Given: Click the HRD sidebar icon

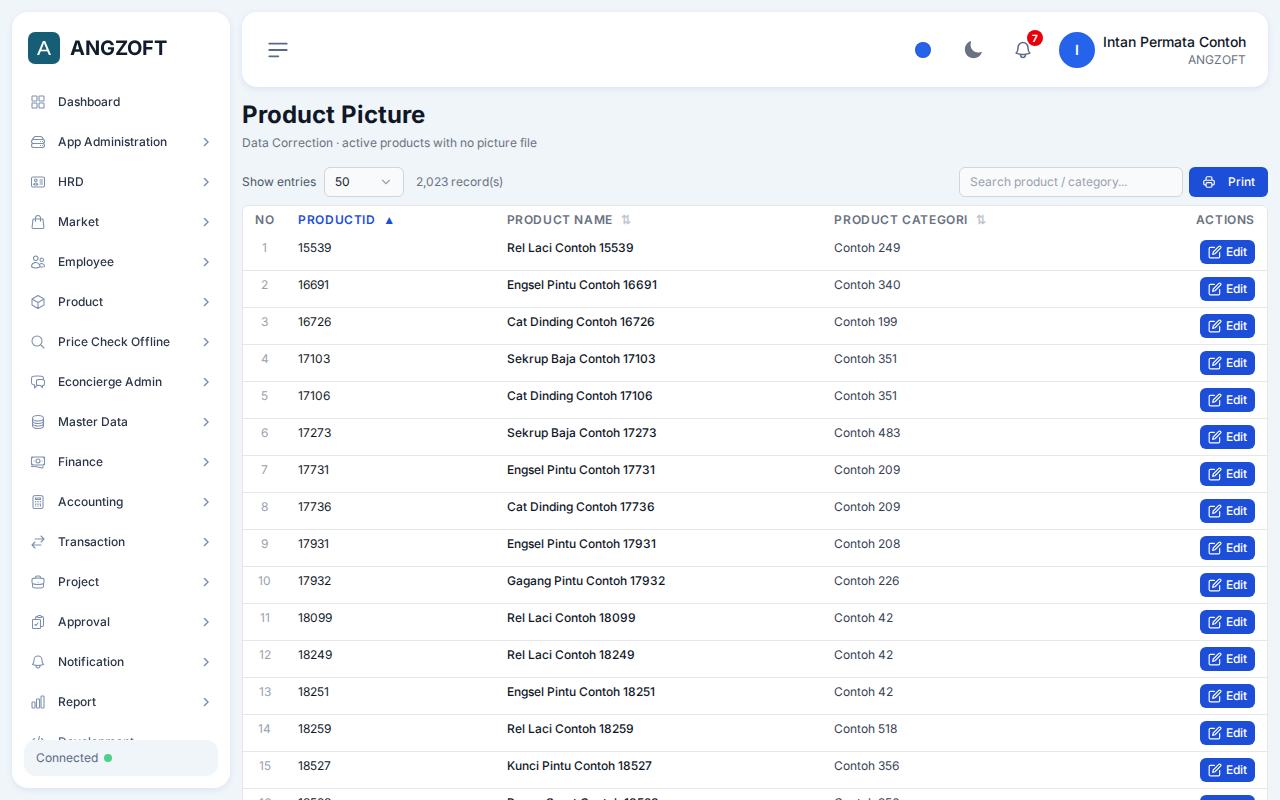Looking at the screenshot, I should click(x=38, y=182).
